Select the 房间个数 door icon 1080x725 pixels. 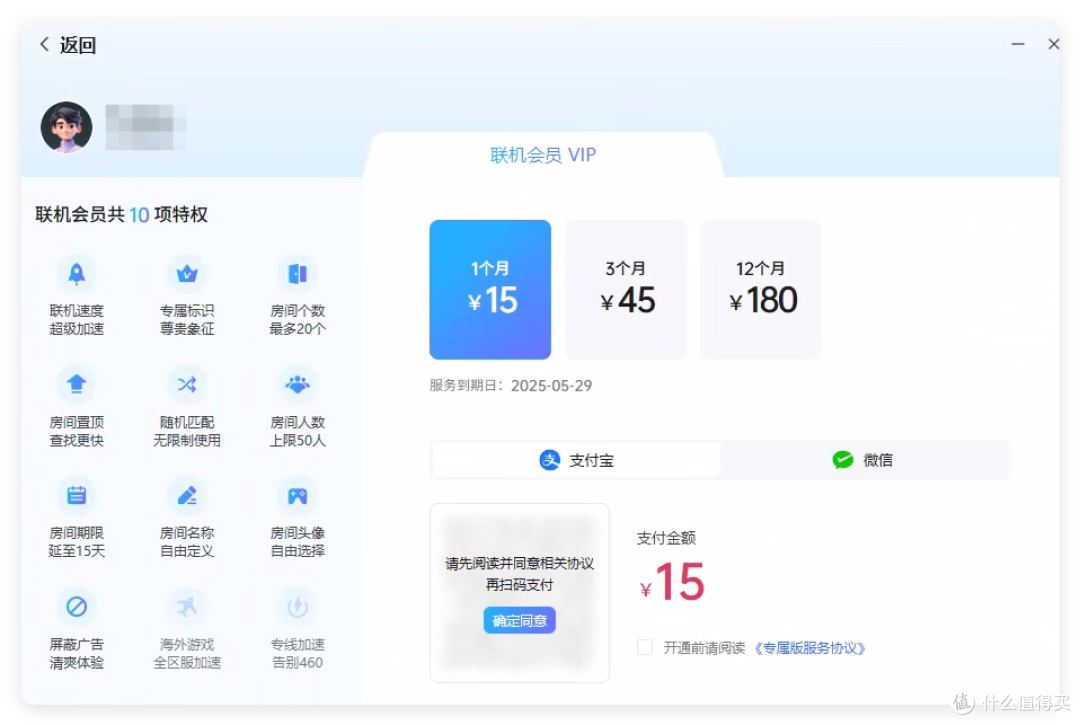click(x=297, y=274)
